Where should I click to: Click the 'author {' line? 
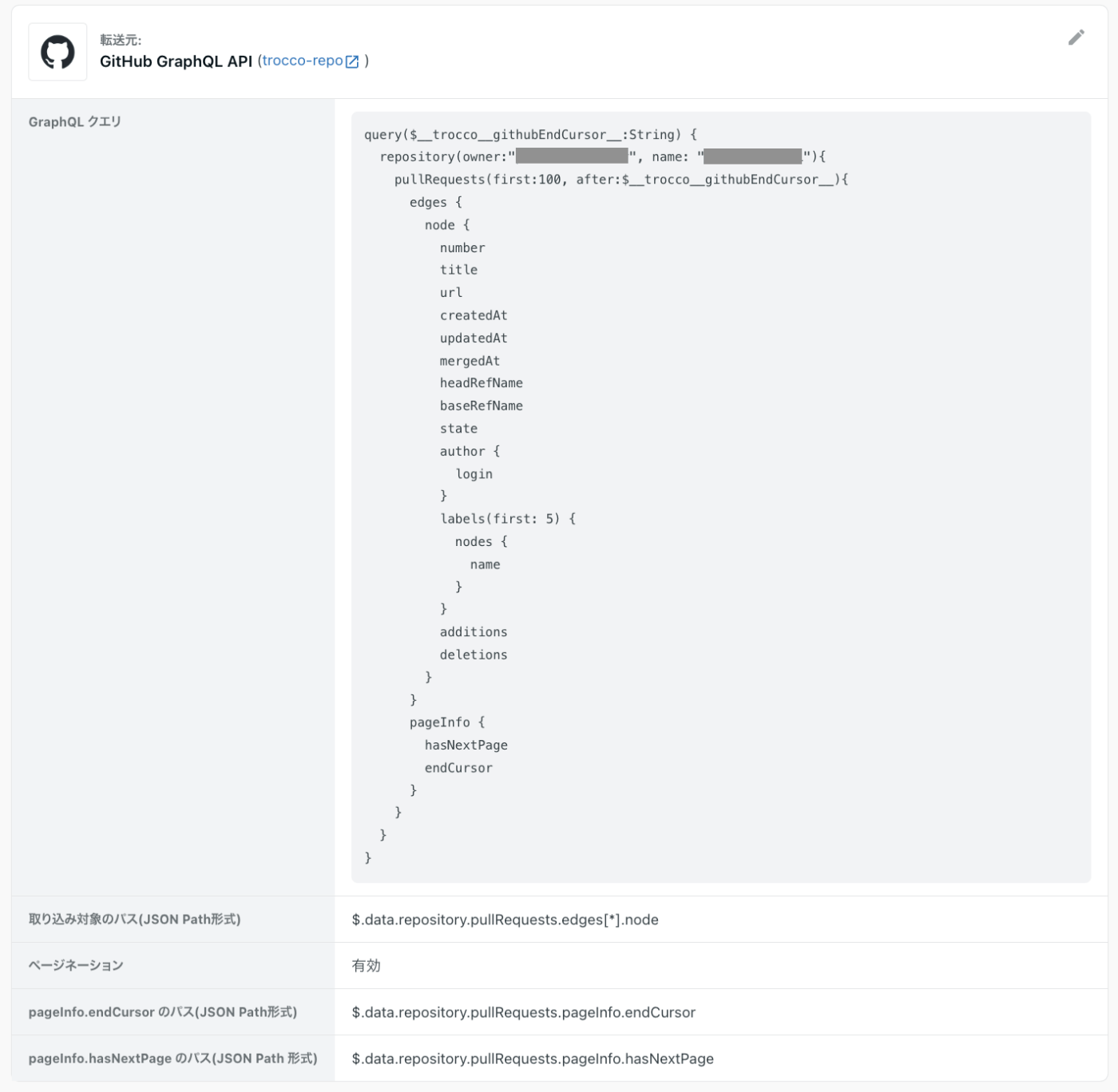(470, 451)
